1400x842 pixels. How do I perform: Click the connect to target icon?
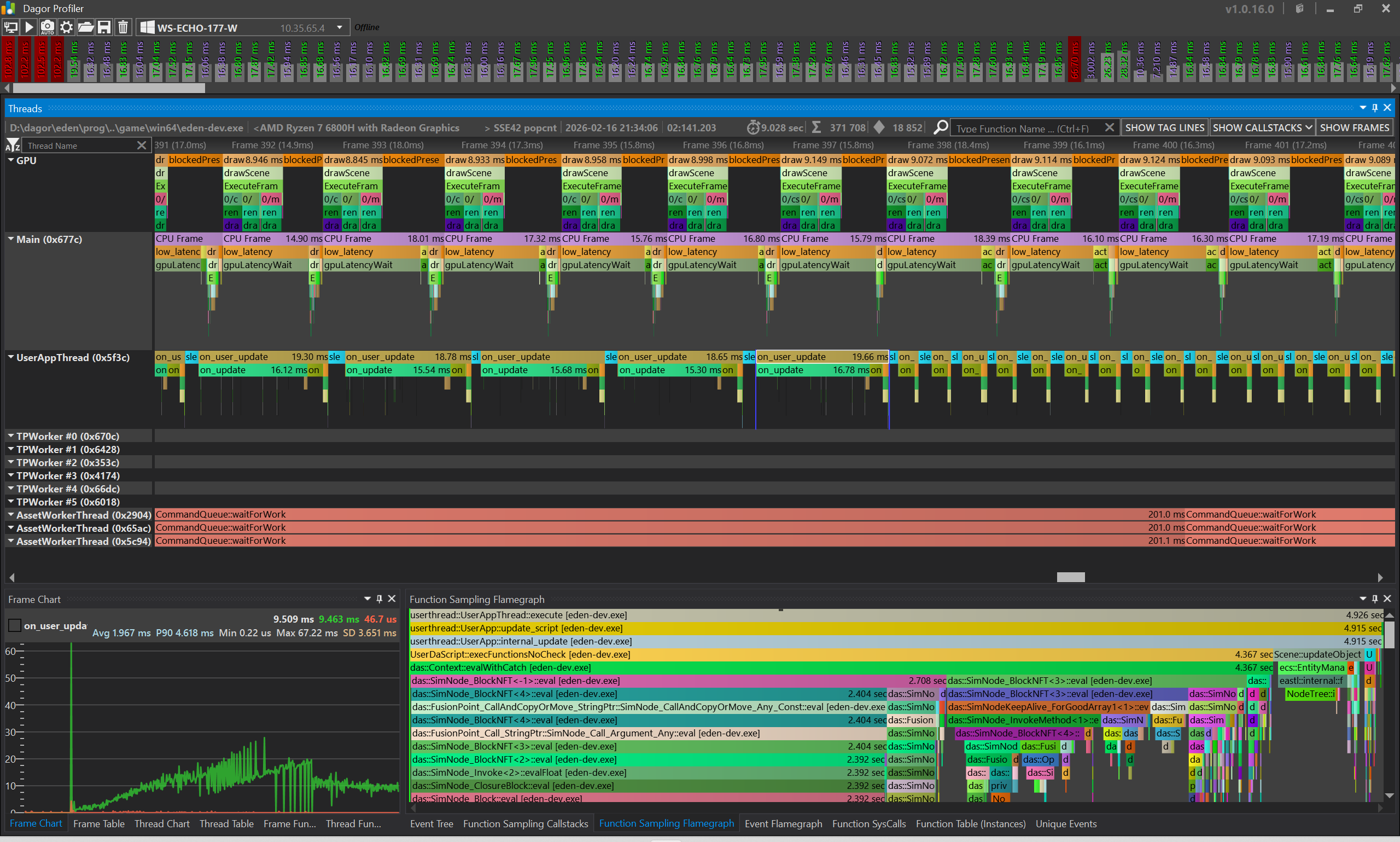pyautogui.click(x=11, y=27)
